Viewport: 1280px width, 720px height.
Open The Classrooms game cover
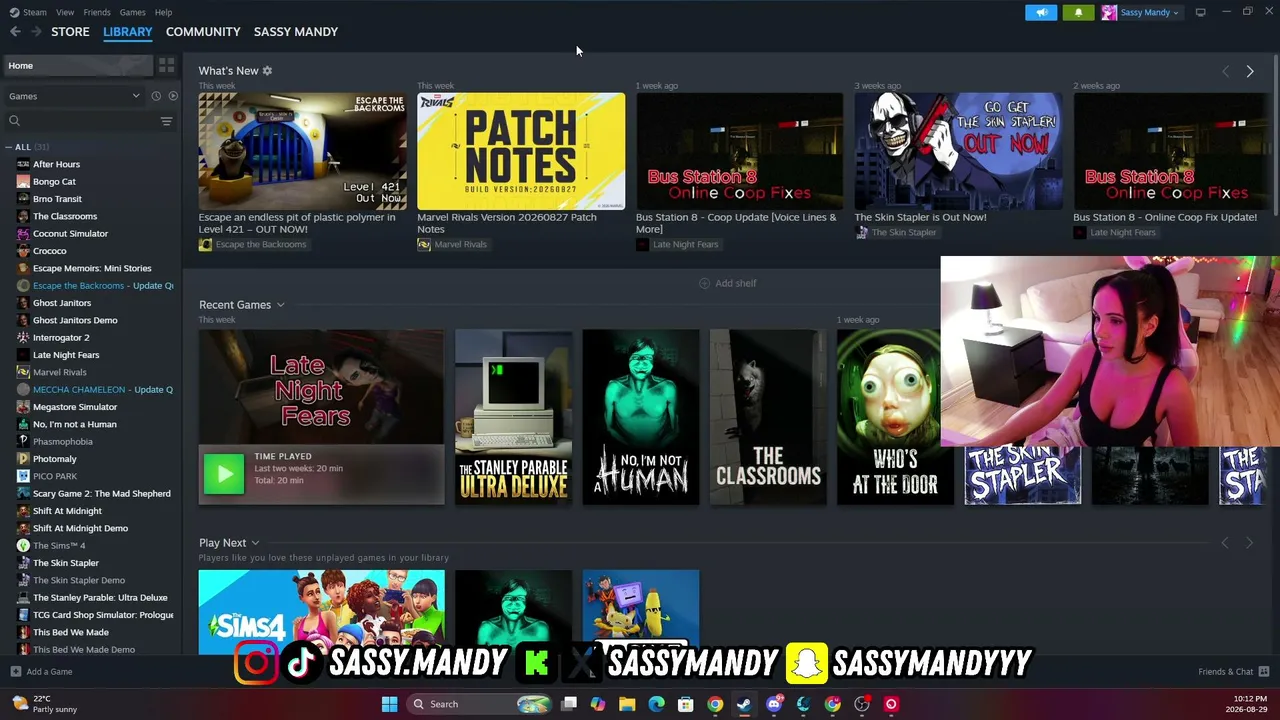(x=768, y=417)
